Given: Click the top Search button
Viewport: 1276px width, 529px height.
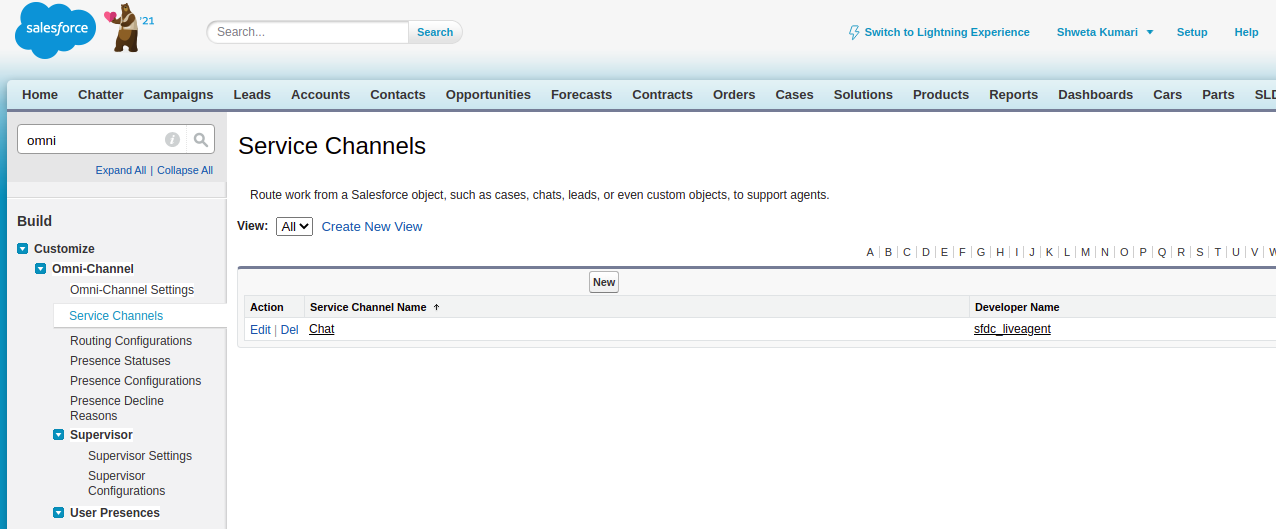Looking at the screenshot, I should 435,32.
